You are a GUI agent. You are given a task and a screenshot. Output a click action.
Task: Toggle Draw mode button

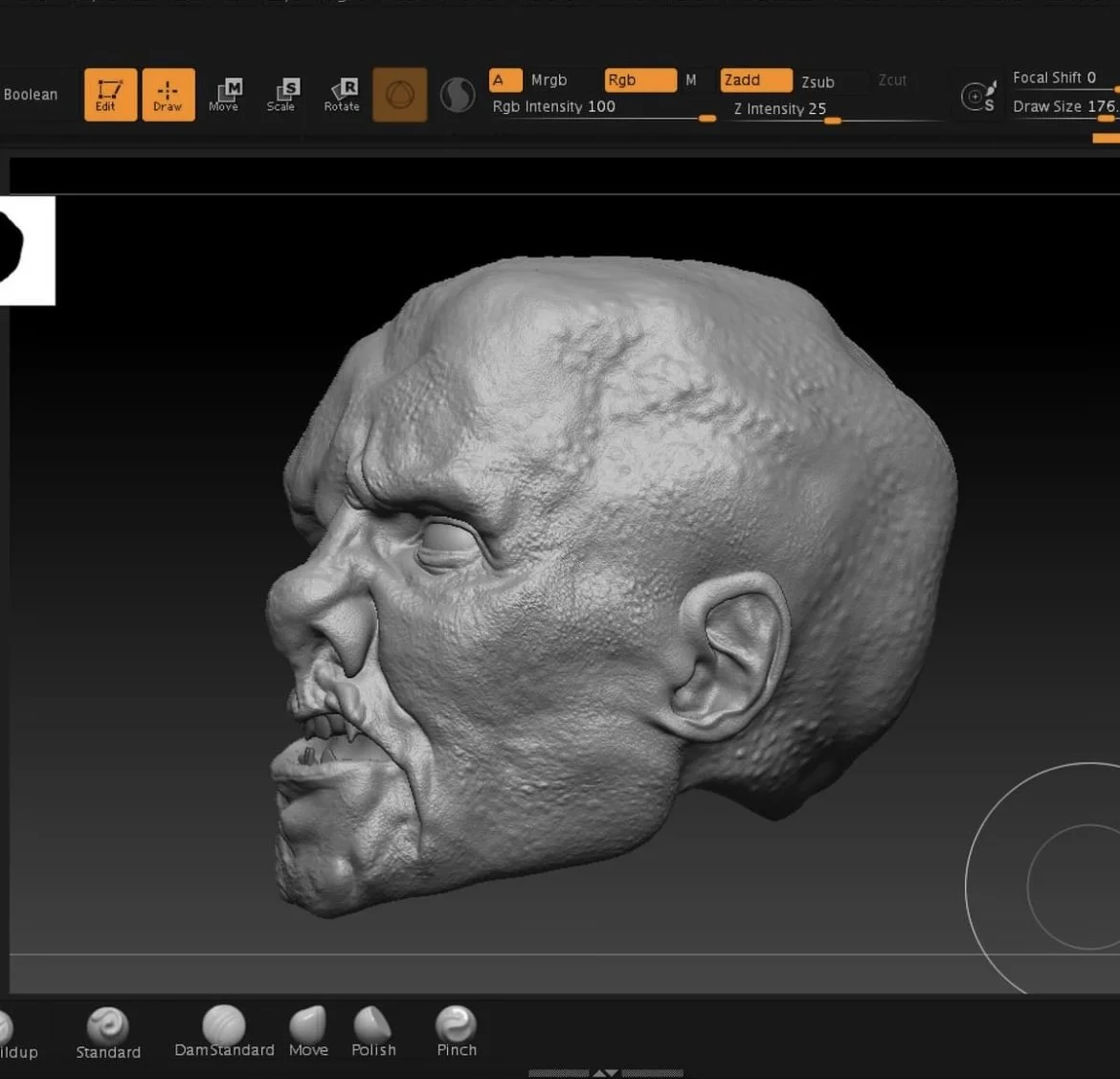168,95
